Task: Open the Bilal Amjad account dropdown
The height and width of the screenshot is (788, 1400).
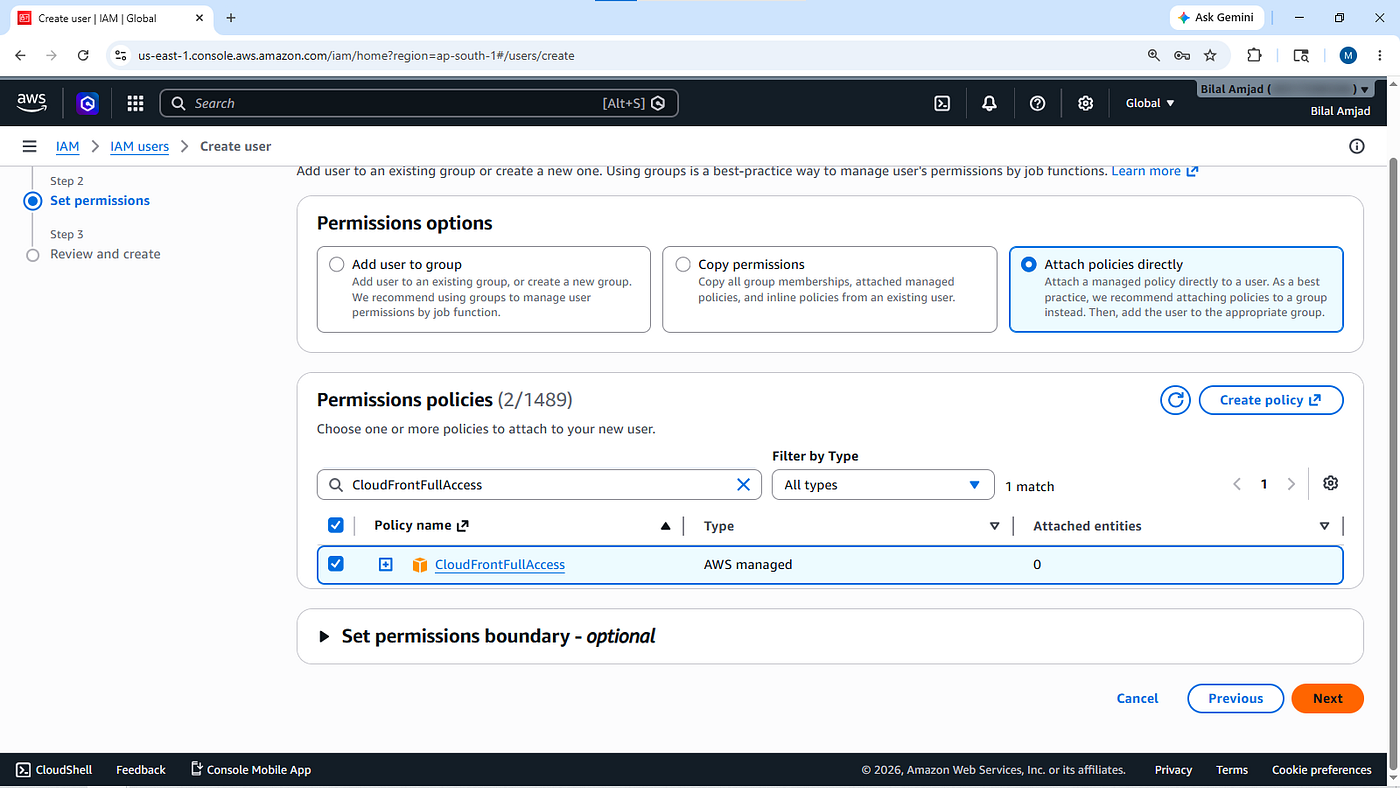Action: [x=1284, y=90]
